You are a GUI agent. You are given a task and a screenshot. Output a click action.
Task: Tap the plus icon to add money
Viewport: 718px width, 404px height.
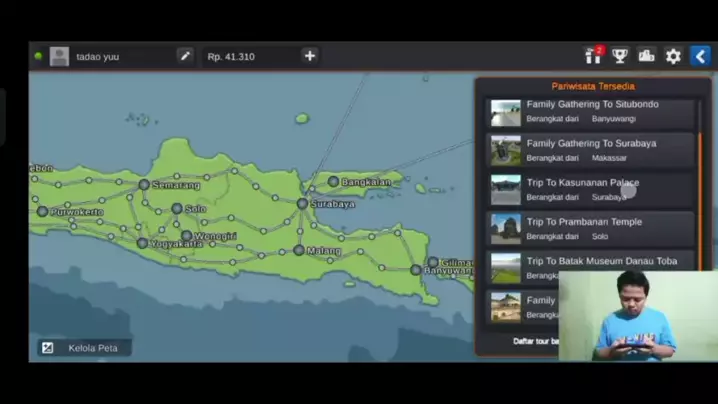click(x=310, y=56)
